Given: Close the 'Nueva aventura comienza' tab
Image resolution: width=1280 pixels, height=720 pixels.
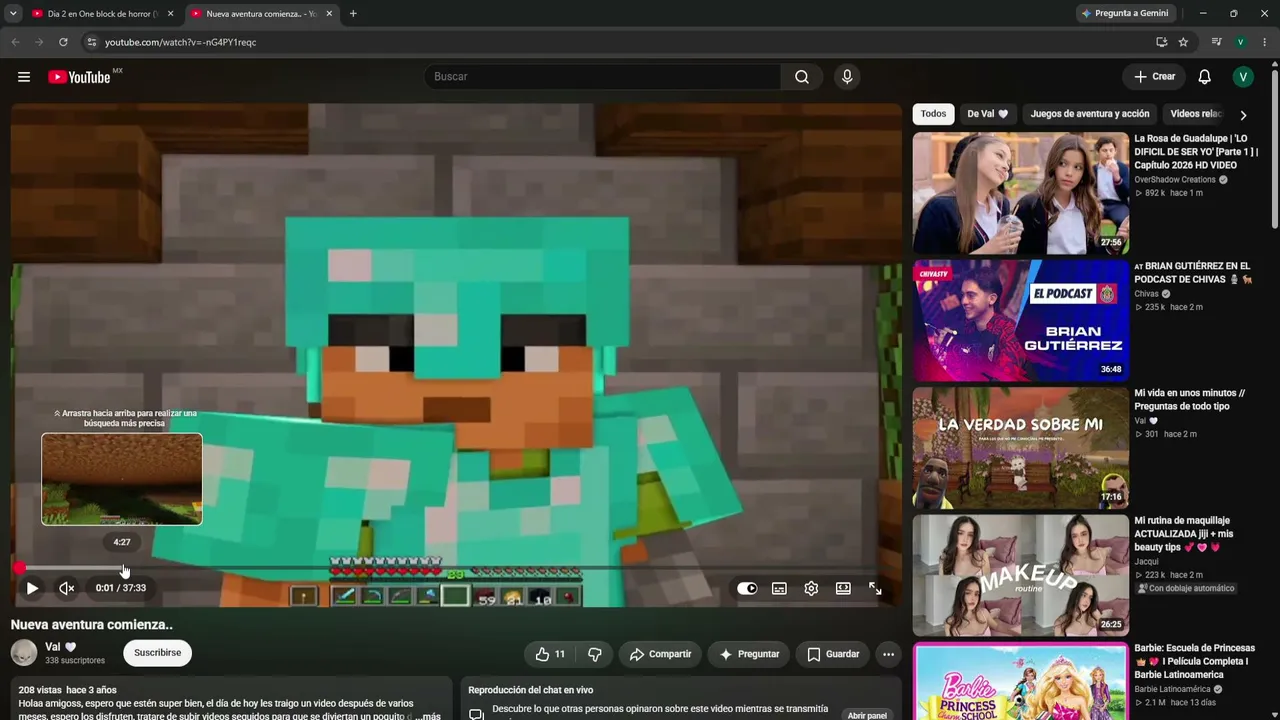Looking at the screenshot, I should (329, 14).
